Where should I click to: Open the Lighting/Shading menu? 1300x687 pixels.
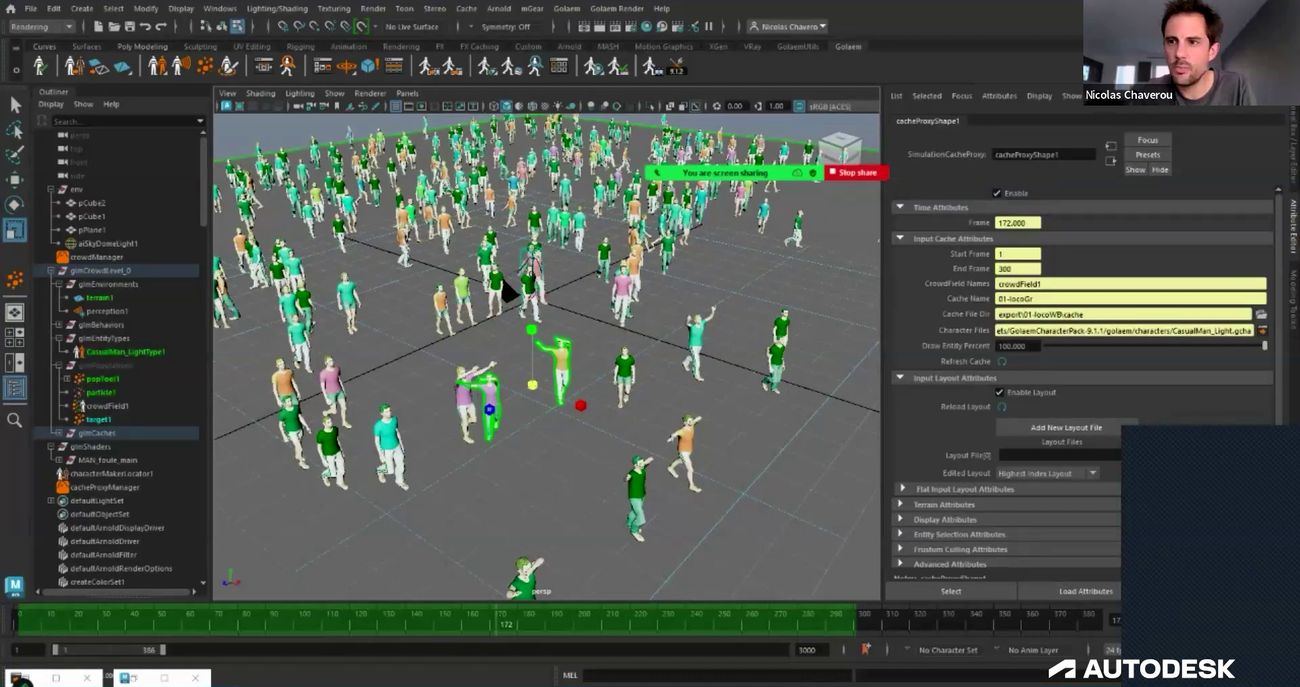coord(278,9)
